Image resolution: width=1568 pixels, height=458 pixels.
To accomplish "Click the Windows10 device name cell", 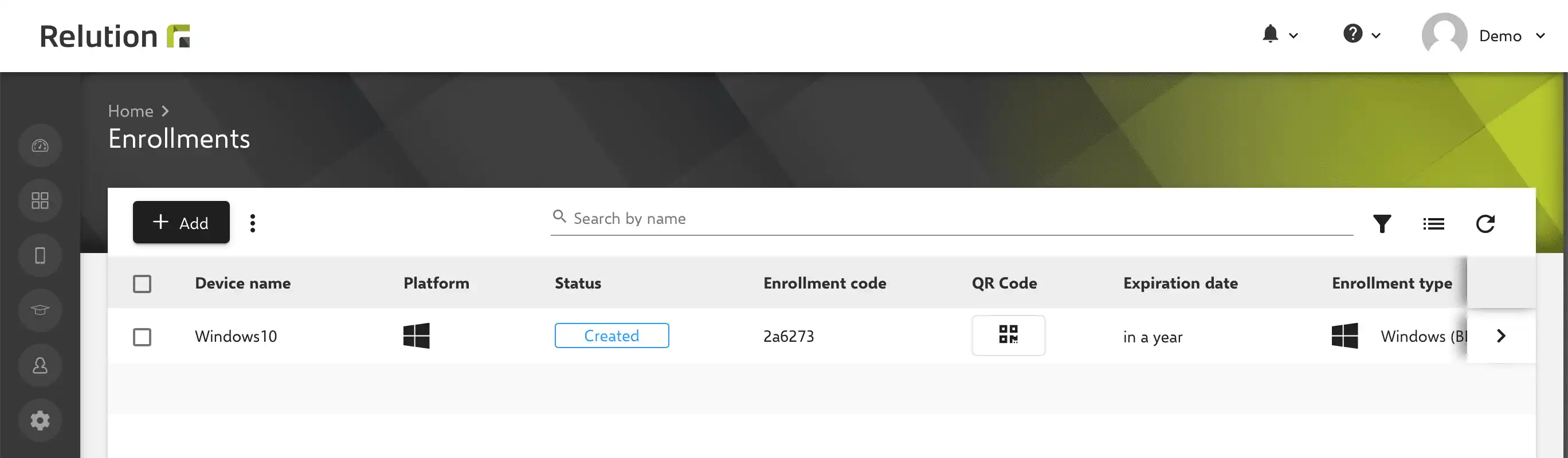I will (236, 337).
